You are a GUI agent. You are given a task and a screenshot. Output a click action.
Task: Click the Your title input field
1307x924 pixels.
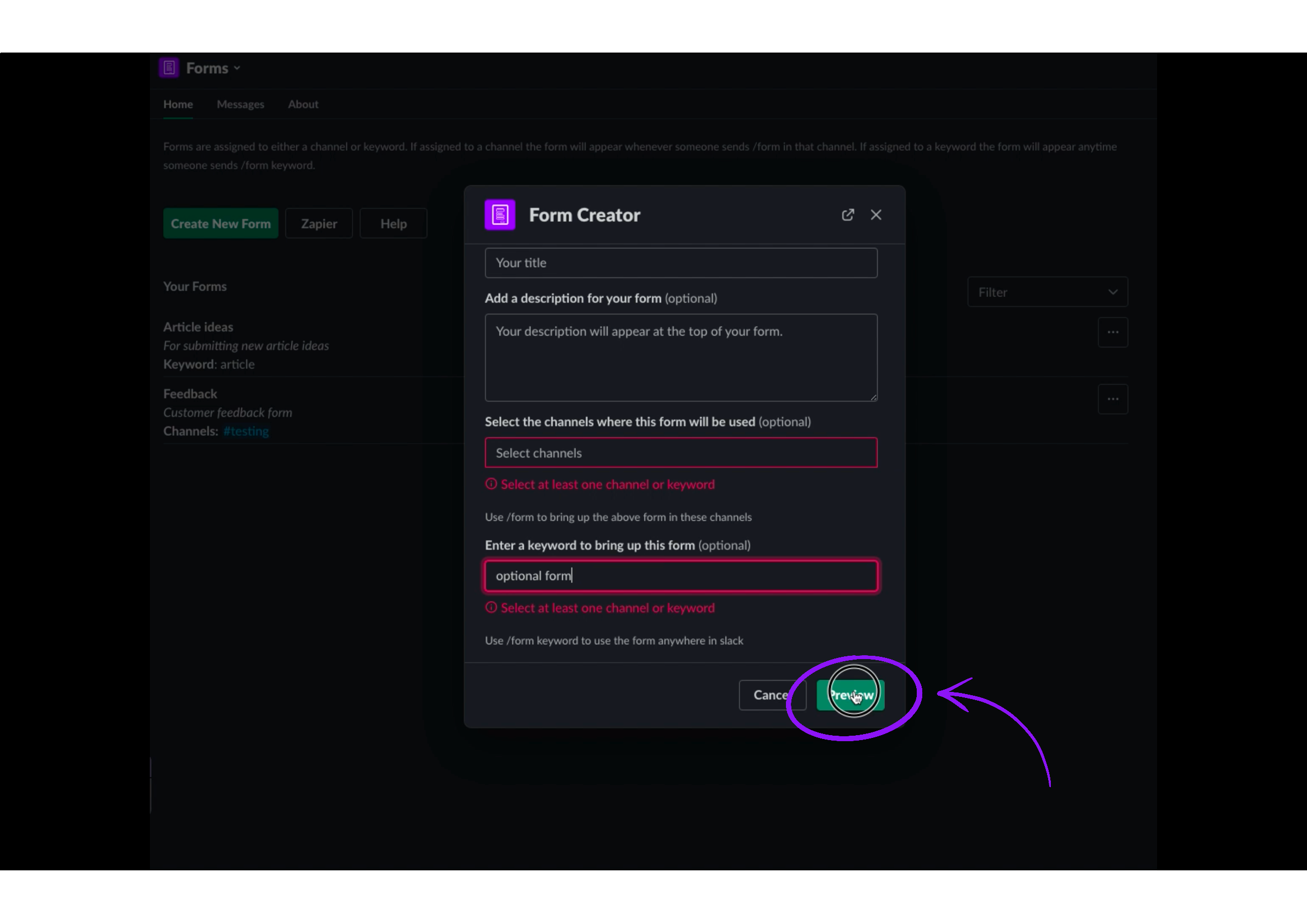pyautogui.click(x=681, y=262)
